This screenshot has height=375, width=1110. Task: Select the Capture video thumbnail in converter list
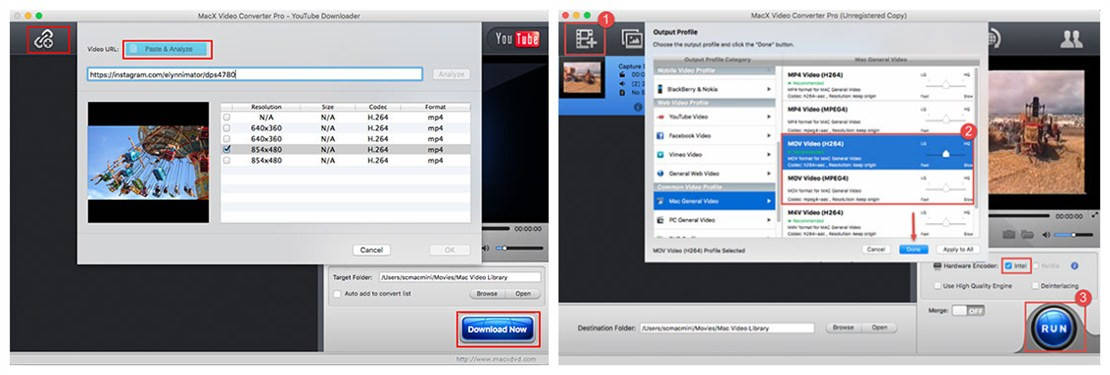tap(583, 77)
